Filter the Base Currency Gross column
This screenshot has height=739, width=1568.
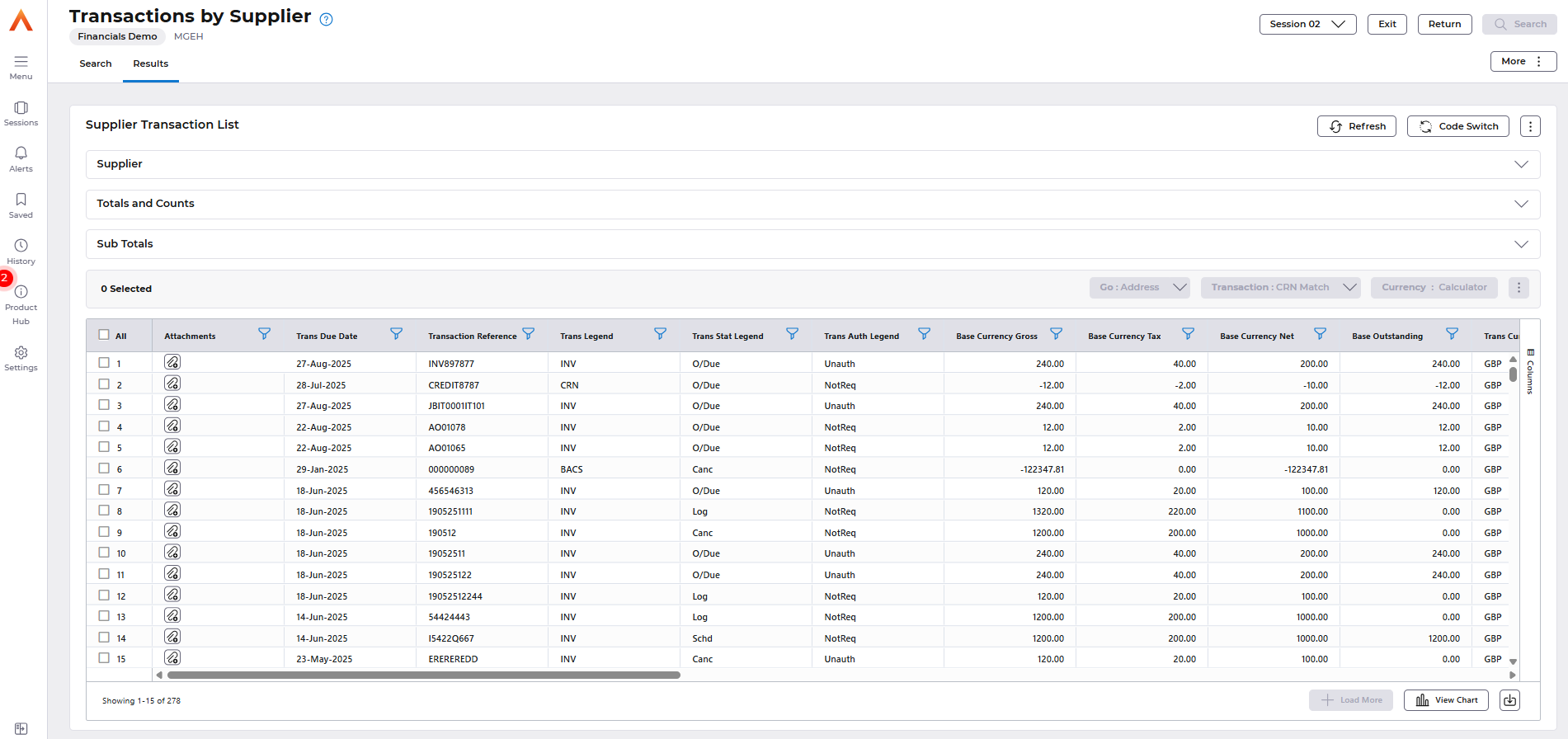tap(1056, 334)
